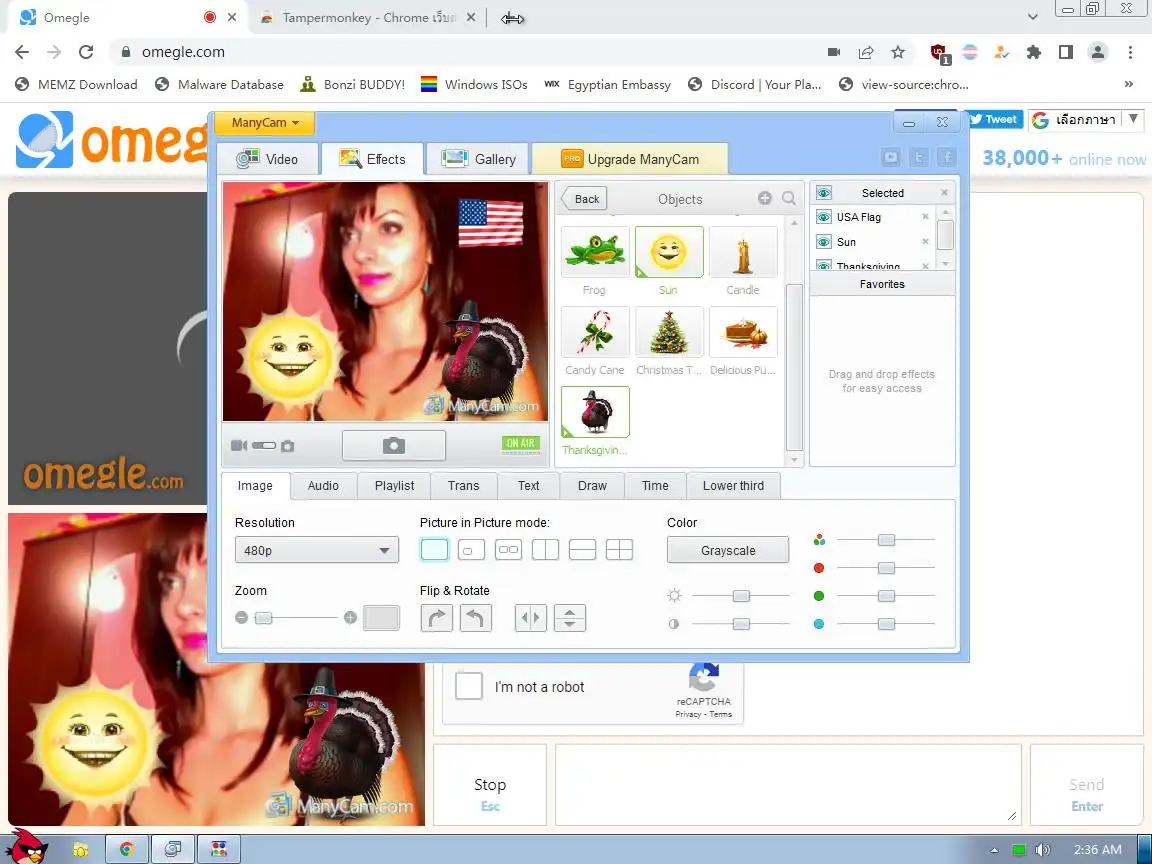Image resolution: width=1152 pixels, height=864 pixels.
Task: Adjust the contrast slider
Action: tap(741, 624)
